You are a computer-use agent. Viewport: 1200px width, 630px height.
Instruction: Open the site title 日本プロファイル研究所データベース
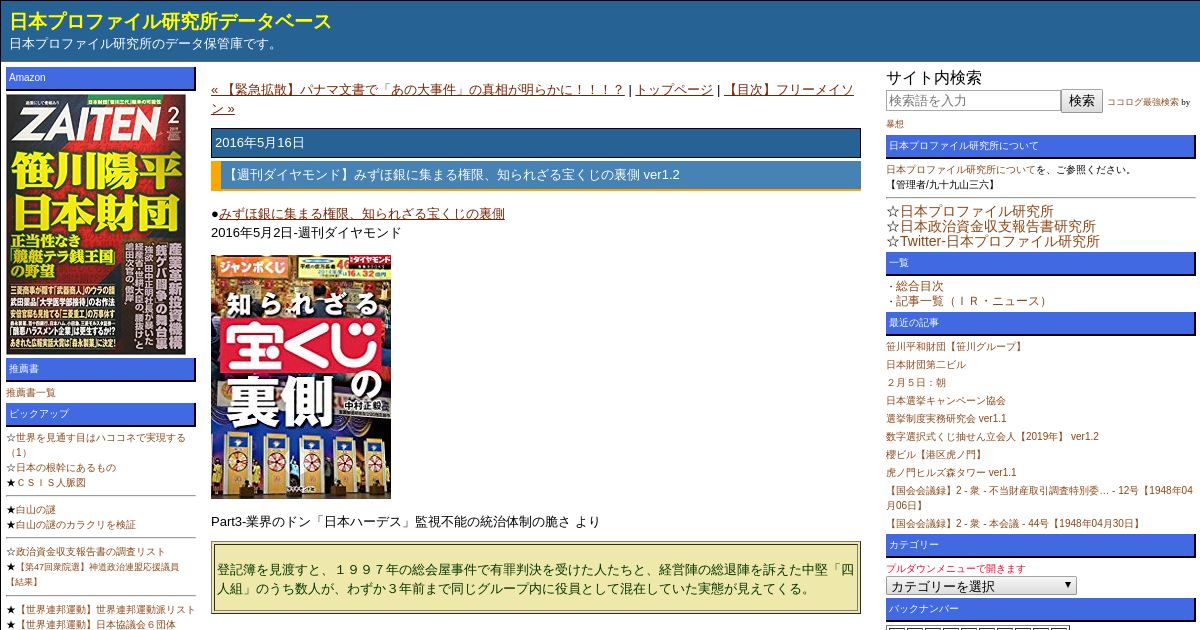pos(170,21)
